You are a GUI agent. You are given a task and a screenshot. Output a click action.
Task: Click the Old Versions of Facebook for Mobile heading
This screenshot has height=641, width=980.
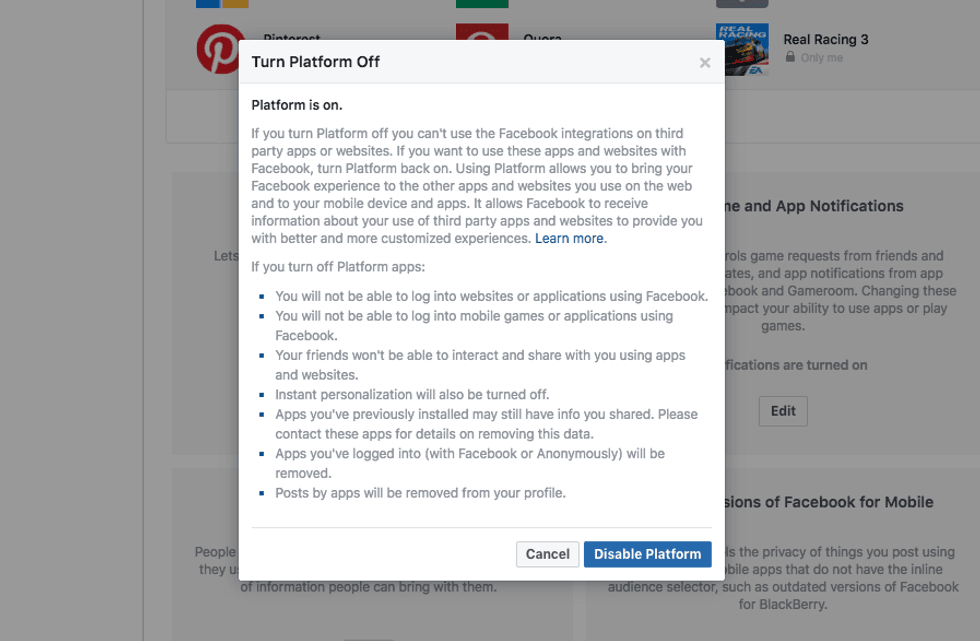[x=826, y=502]
